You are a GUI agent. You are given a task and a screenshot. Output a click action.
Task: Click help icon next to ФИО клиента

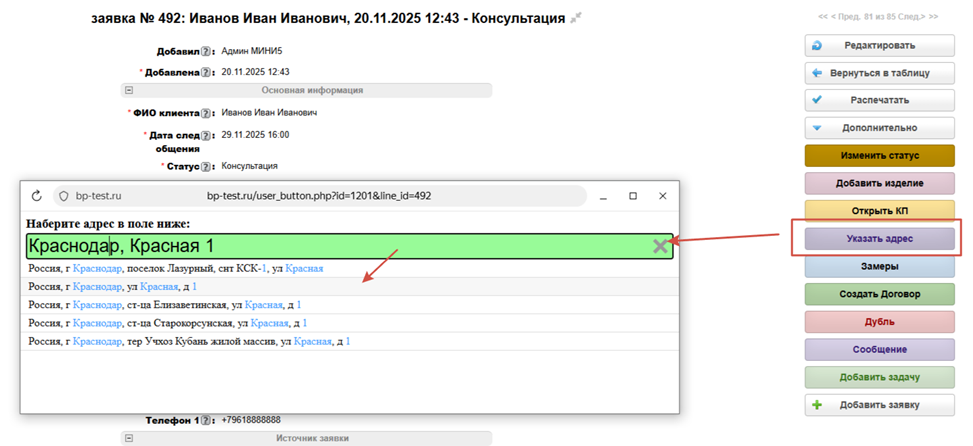point(206,113)
